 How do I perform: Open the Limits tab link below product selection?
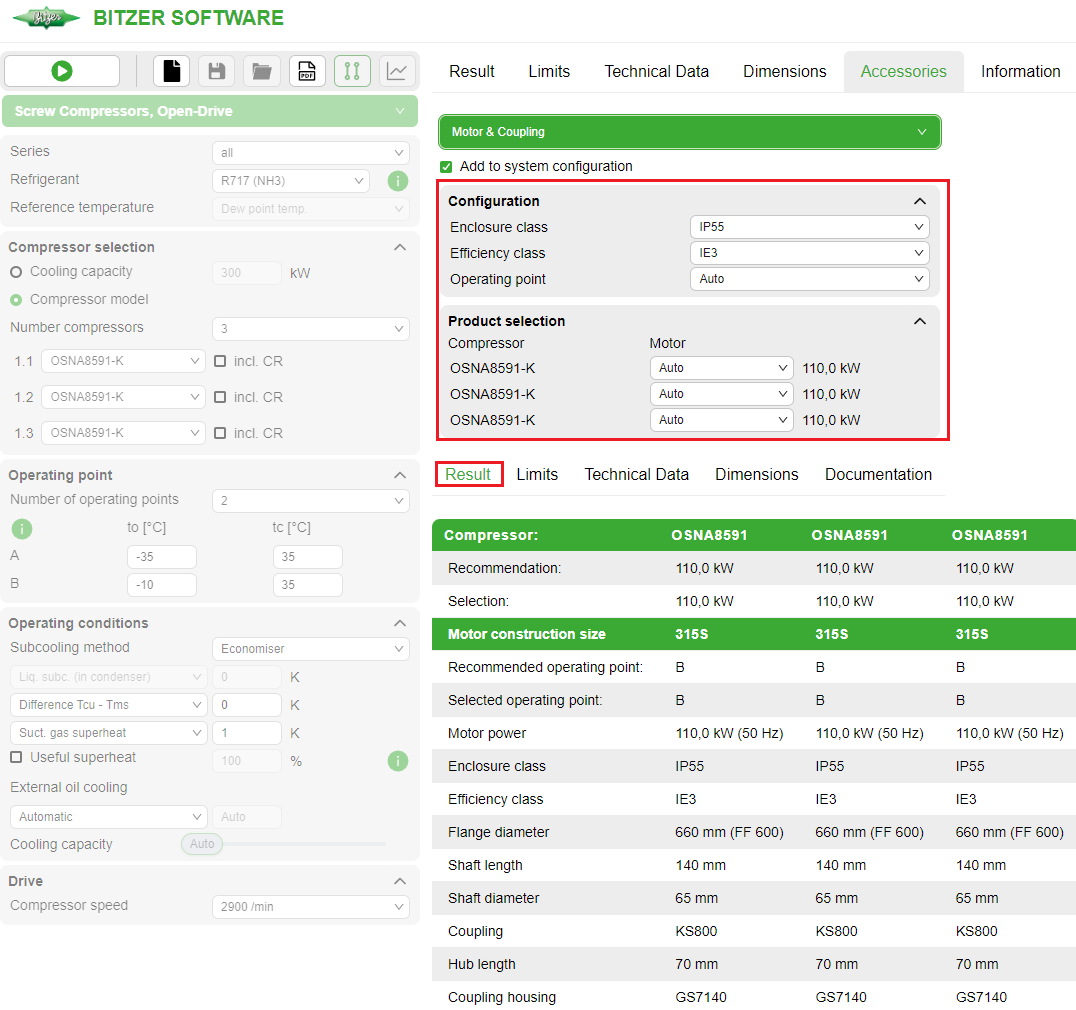click(x=538, y=474)
